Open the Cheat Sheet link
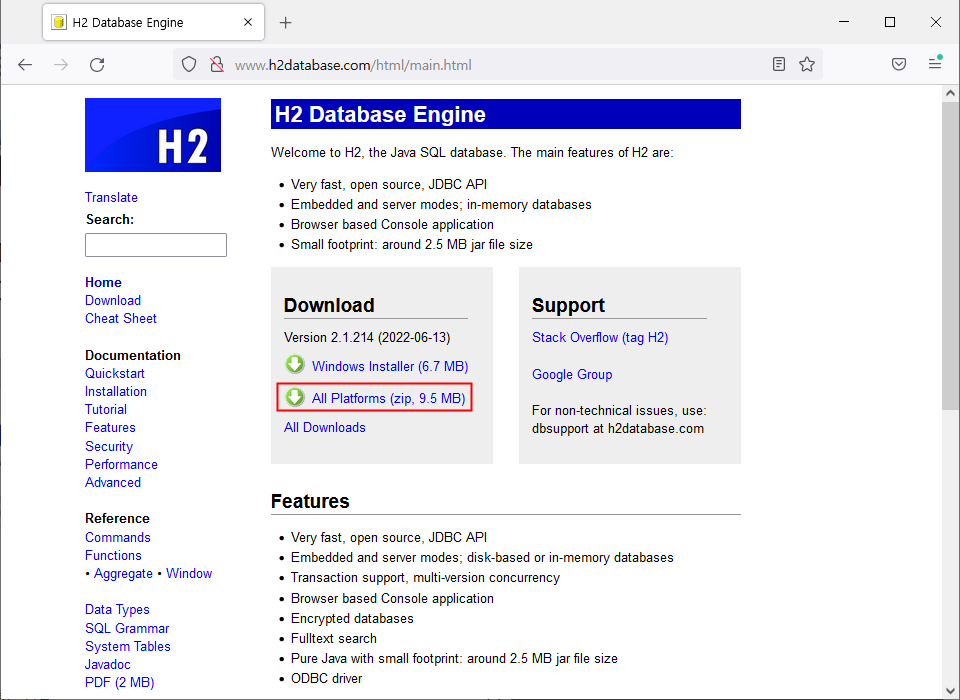The height and width of the screenshot is (700, 960). click(x=121, y=318)
